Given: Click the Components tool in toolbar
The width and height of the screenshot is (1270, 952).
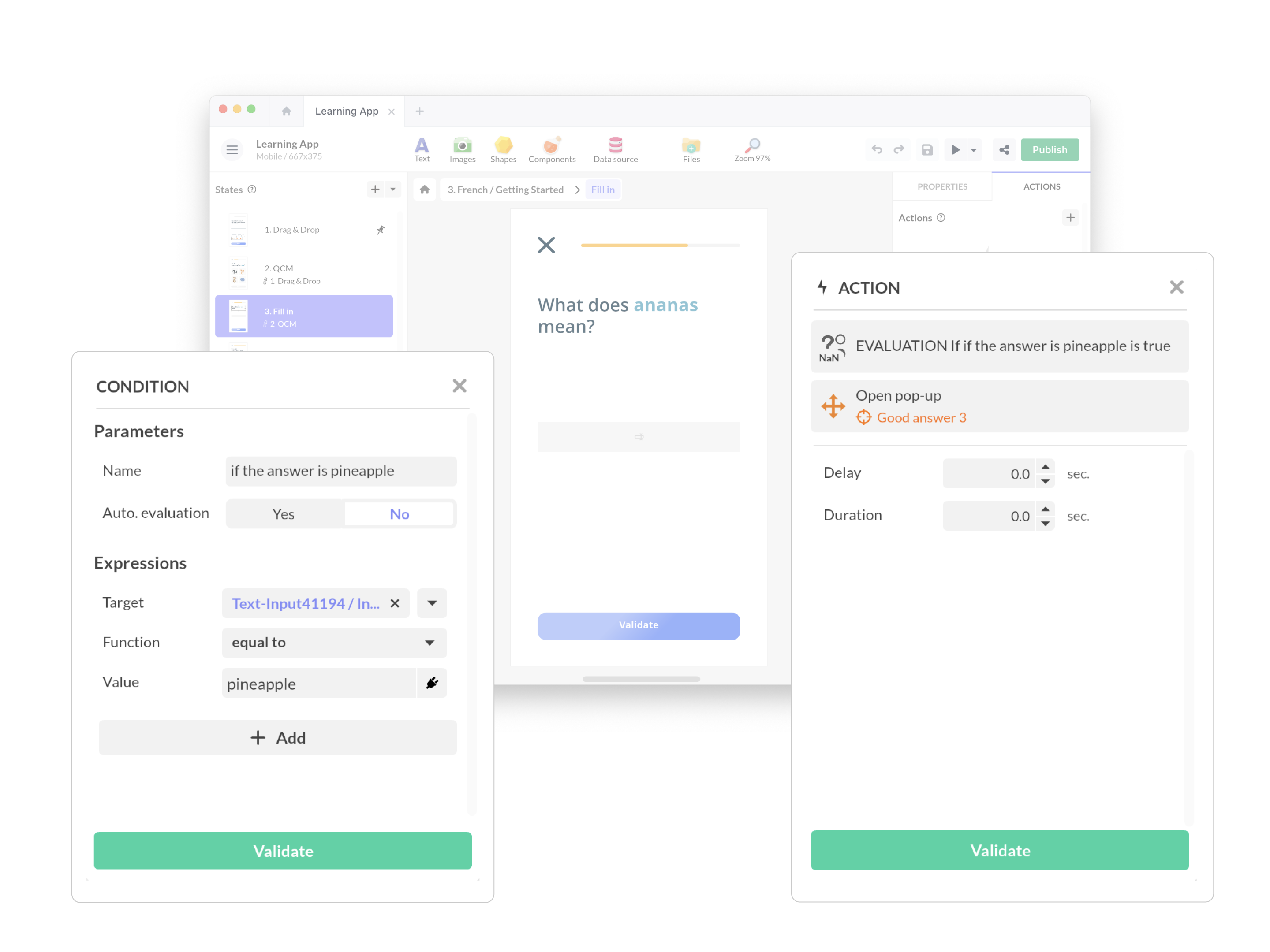Looking at the screenshot, I should pyautogui.click(x=552, y=150).
